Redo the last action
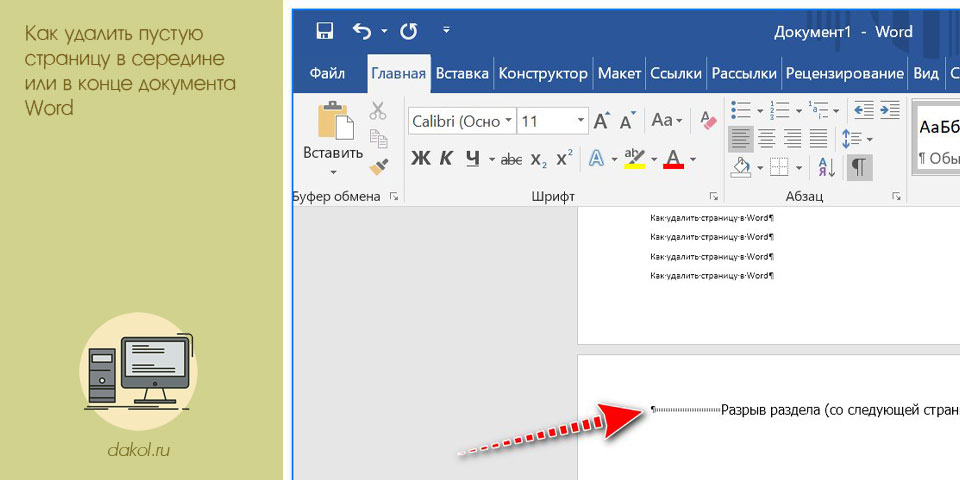This screenshot has height=480, width=960. tap(408, 31)
